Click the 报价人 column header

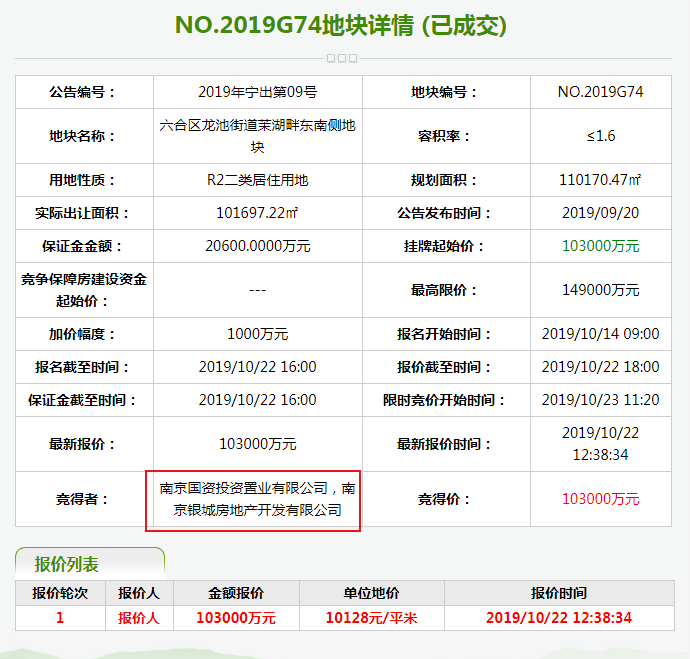click(139, 593)
